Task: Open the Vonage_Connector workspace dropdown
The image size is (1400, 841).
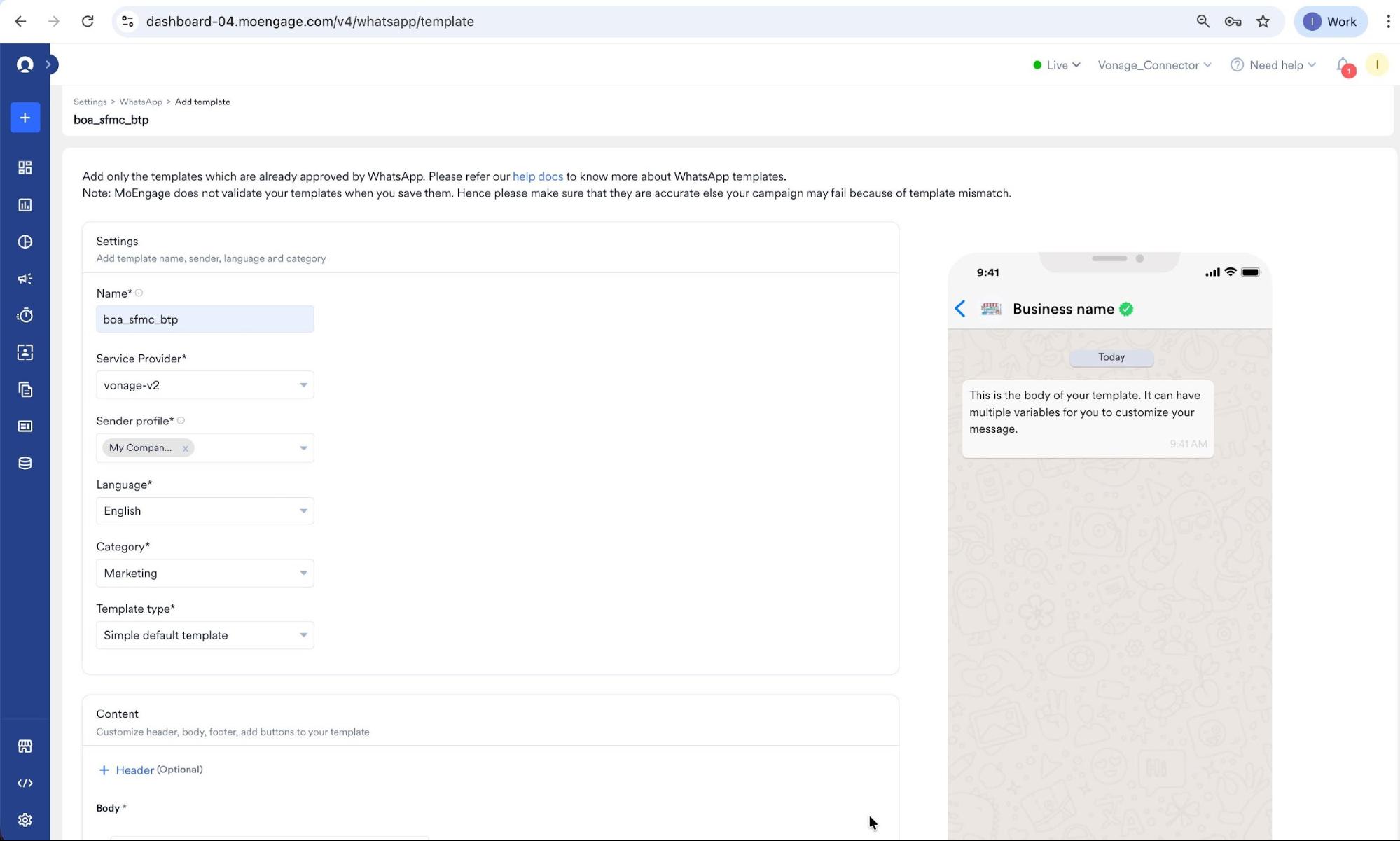Action: point(1154,65)
